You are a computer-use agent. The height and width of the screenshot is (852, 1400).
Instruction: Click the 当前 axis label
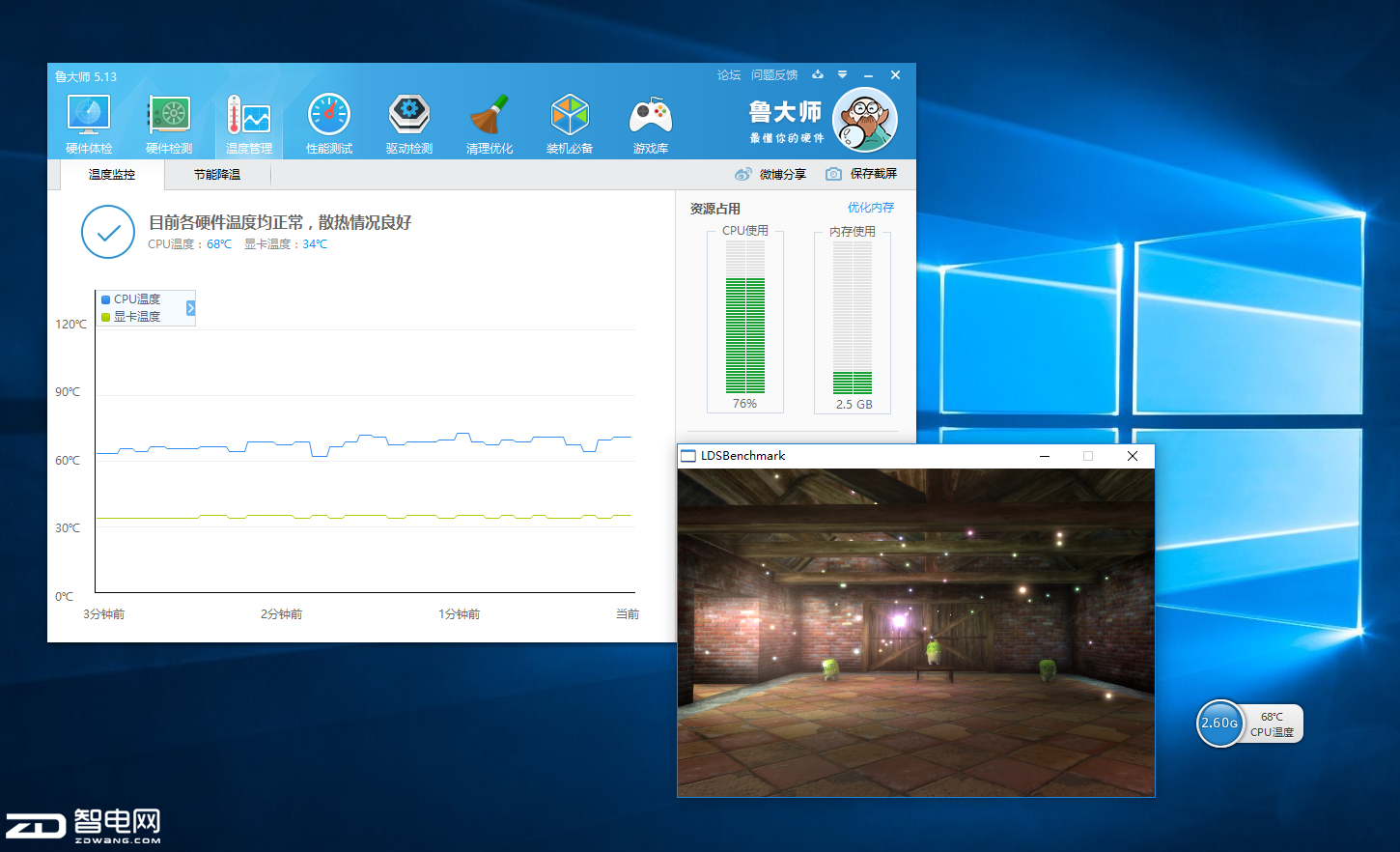pyautogui.click(x=628, y=614)
